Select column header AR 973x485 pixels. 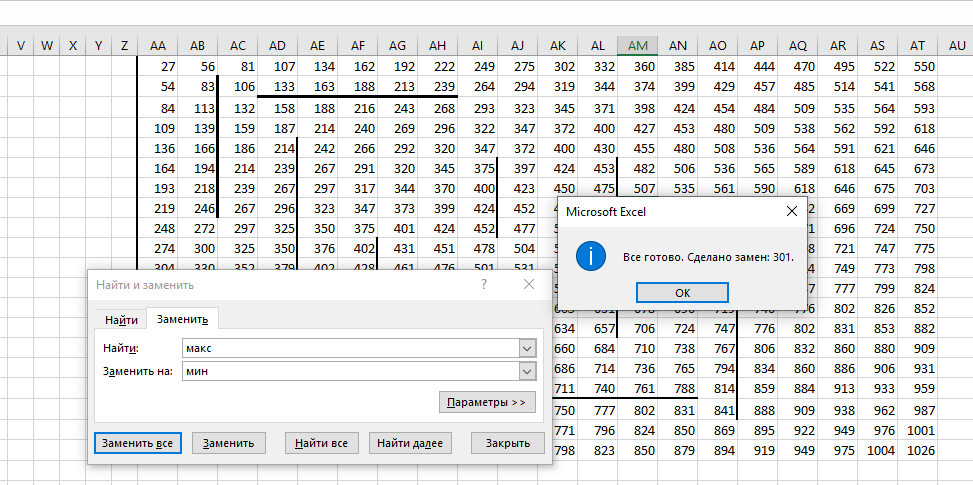[x=837, y=46]
